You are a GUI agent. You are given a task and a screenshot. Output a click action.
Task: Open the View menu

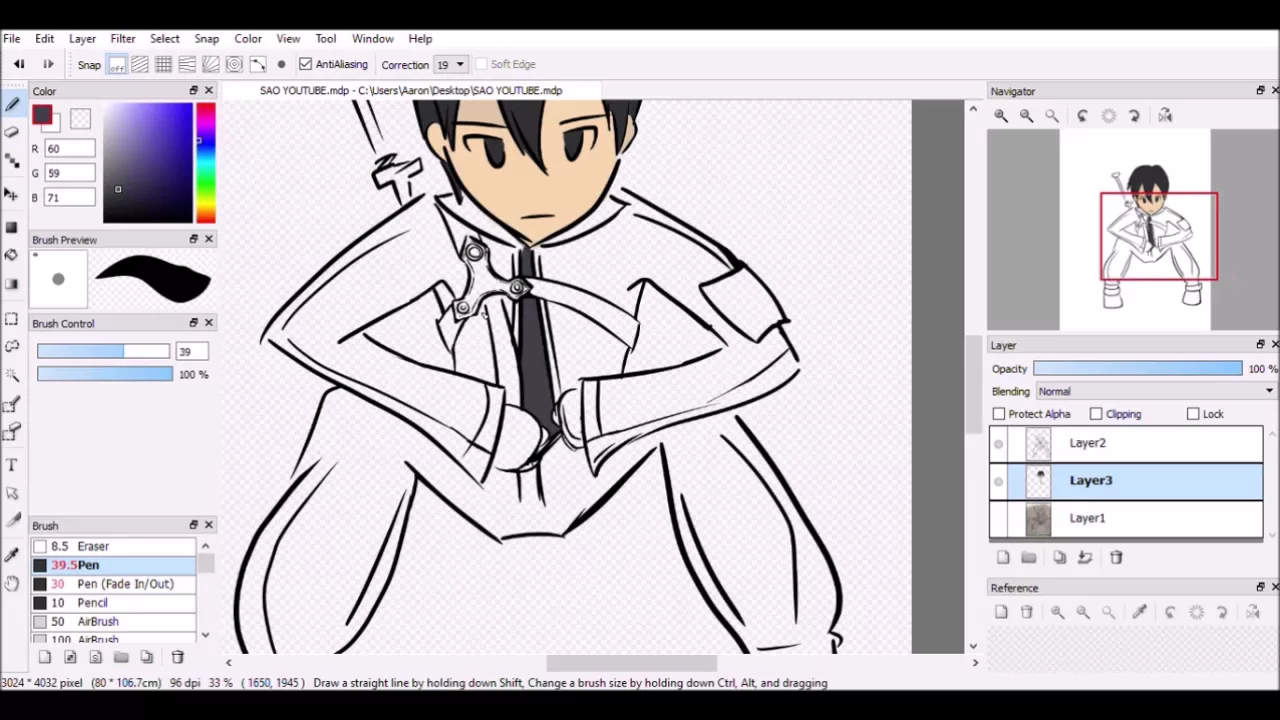coord(288,38)
